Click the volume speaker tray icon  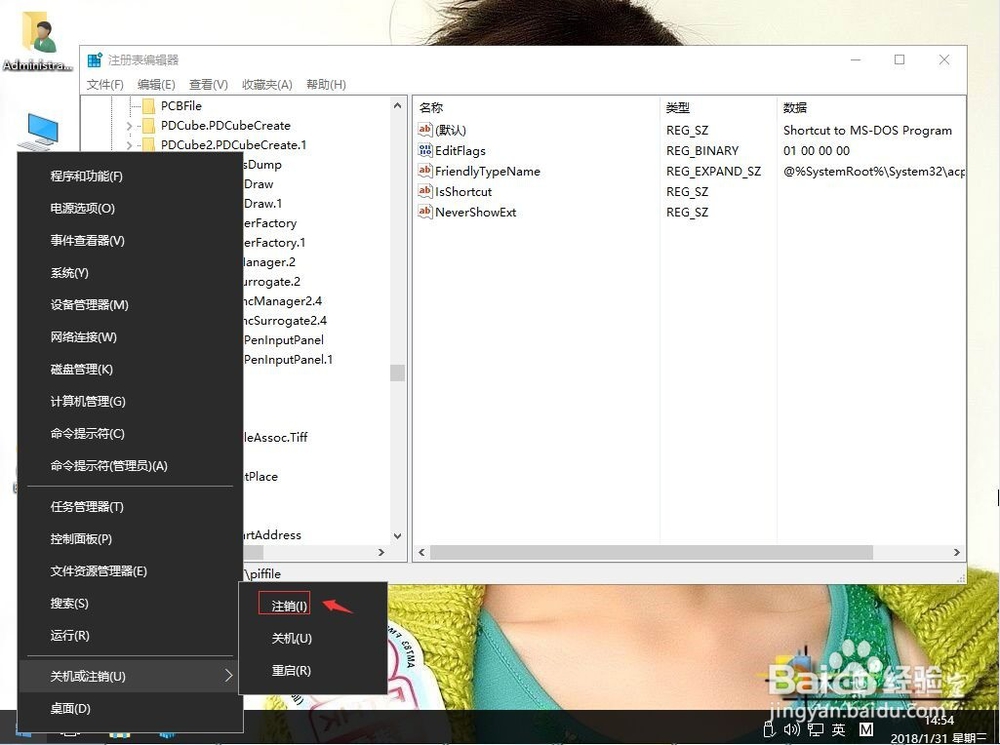[x=791, y=729]
